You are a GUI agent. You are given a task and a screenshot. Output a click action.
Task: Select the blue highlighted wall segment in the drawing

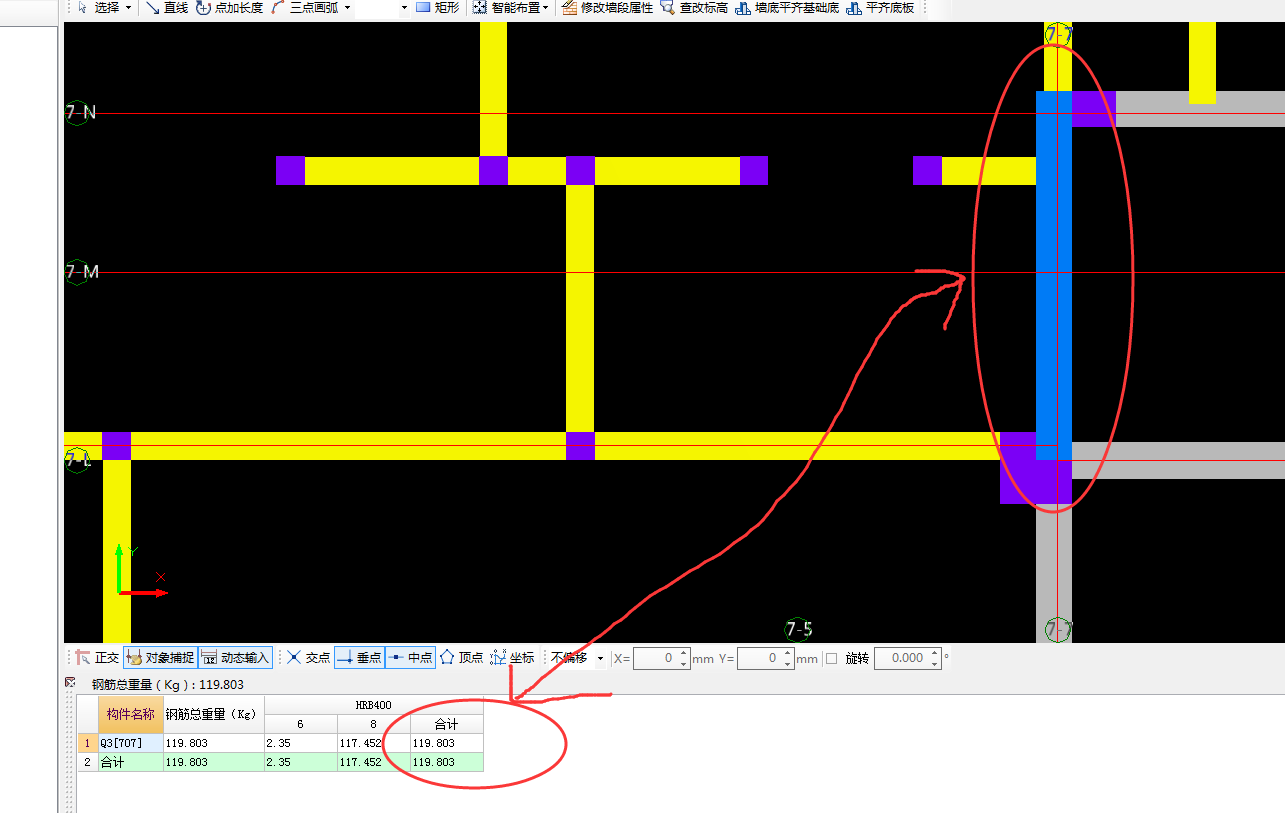point(1054,275)
